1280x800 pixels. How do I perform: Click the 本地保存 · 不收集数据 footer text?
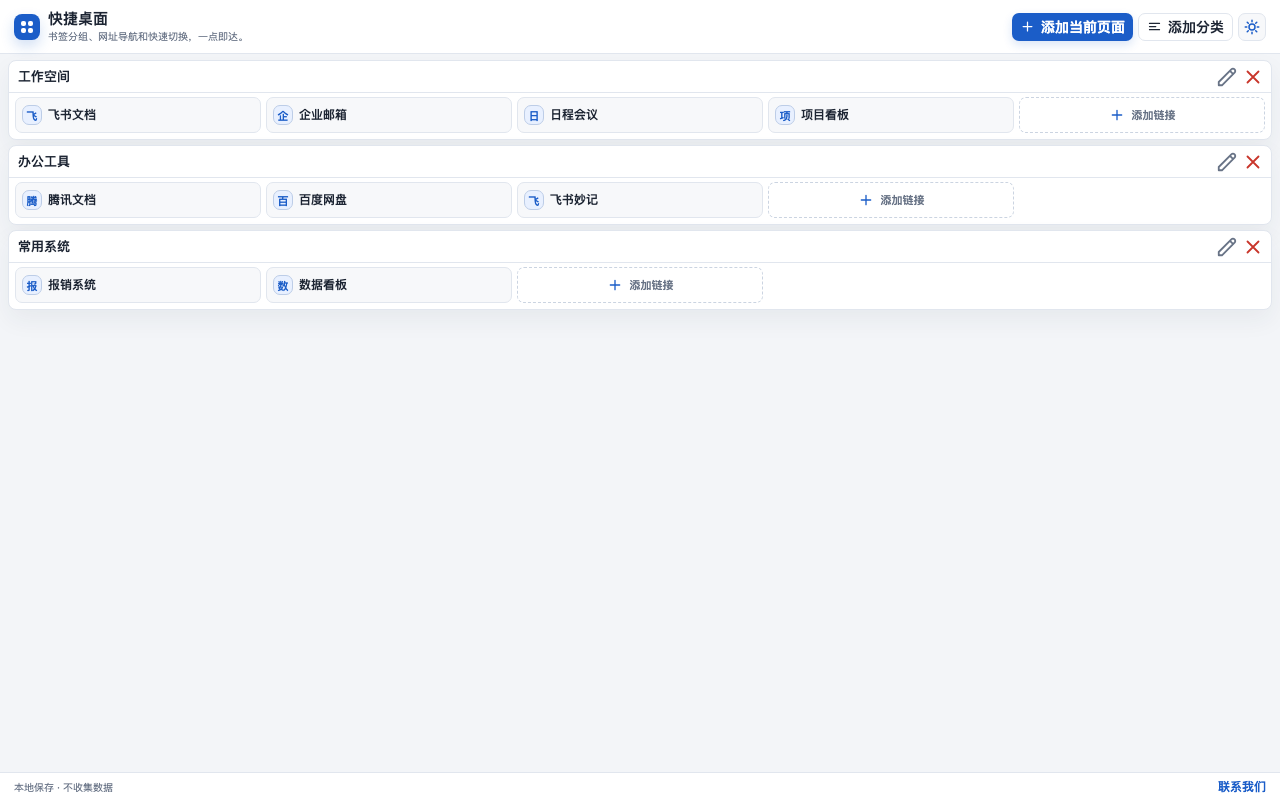point(63,788)
